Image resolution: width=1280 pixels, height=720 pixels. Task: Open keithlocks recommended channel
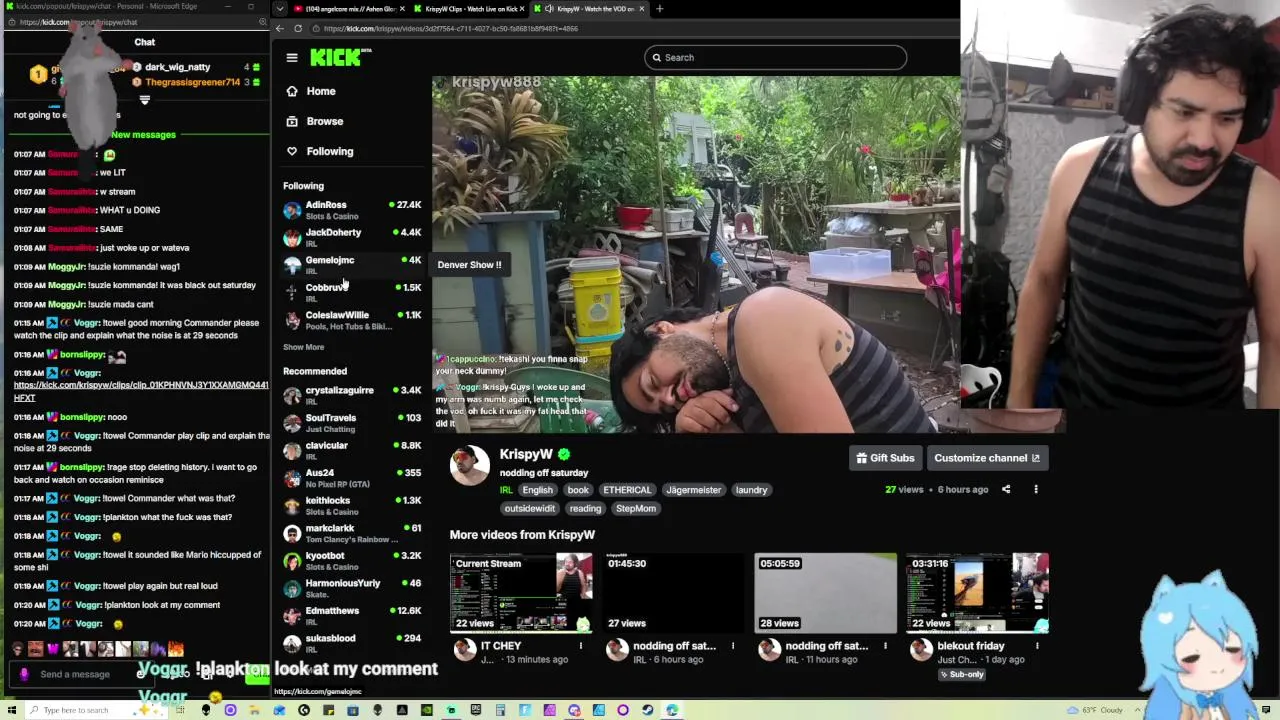tap(353, 505)
